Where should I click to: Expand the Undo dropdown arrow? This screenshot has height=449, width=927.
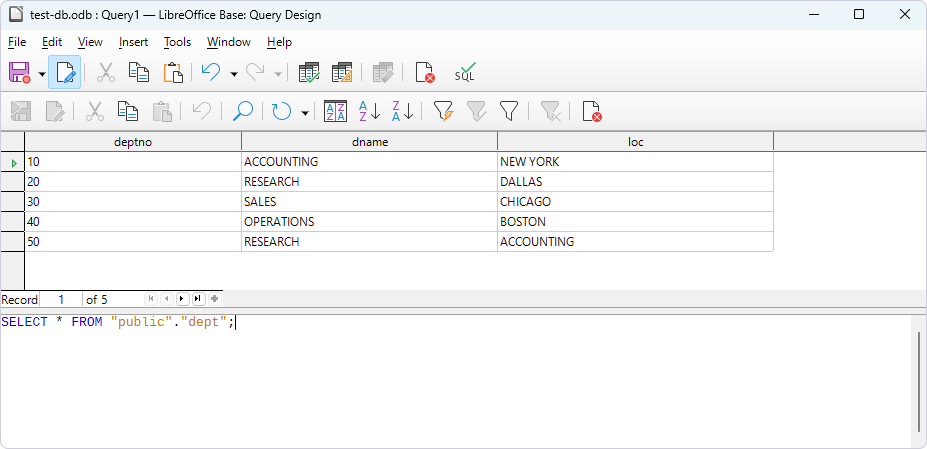click(234, 74)
